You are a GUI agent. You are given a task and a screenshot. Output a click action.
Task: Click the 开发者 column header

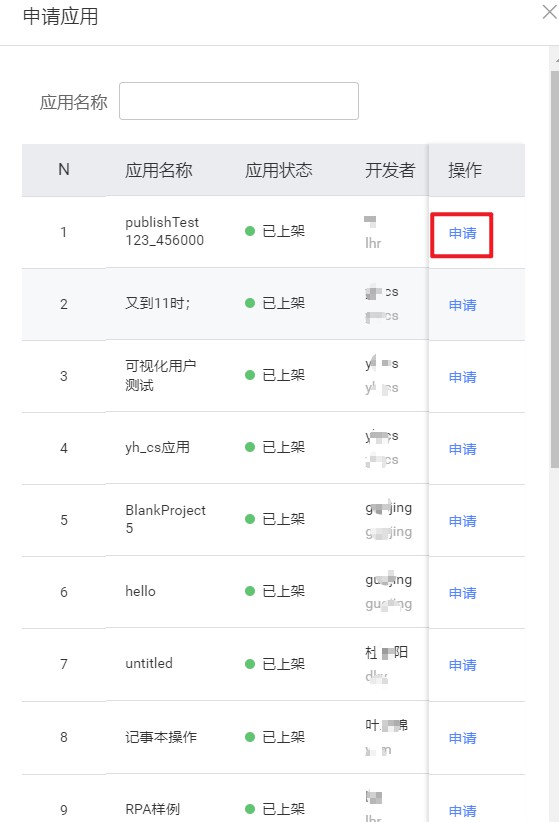click(390, 170)
